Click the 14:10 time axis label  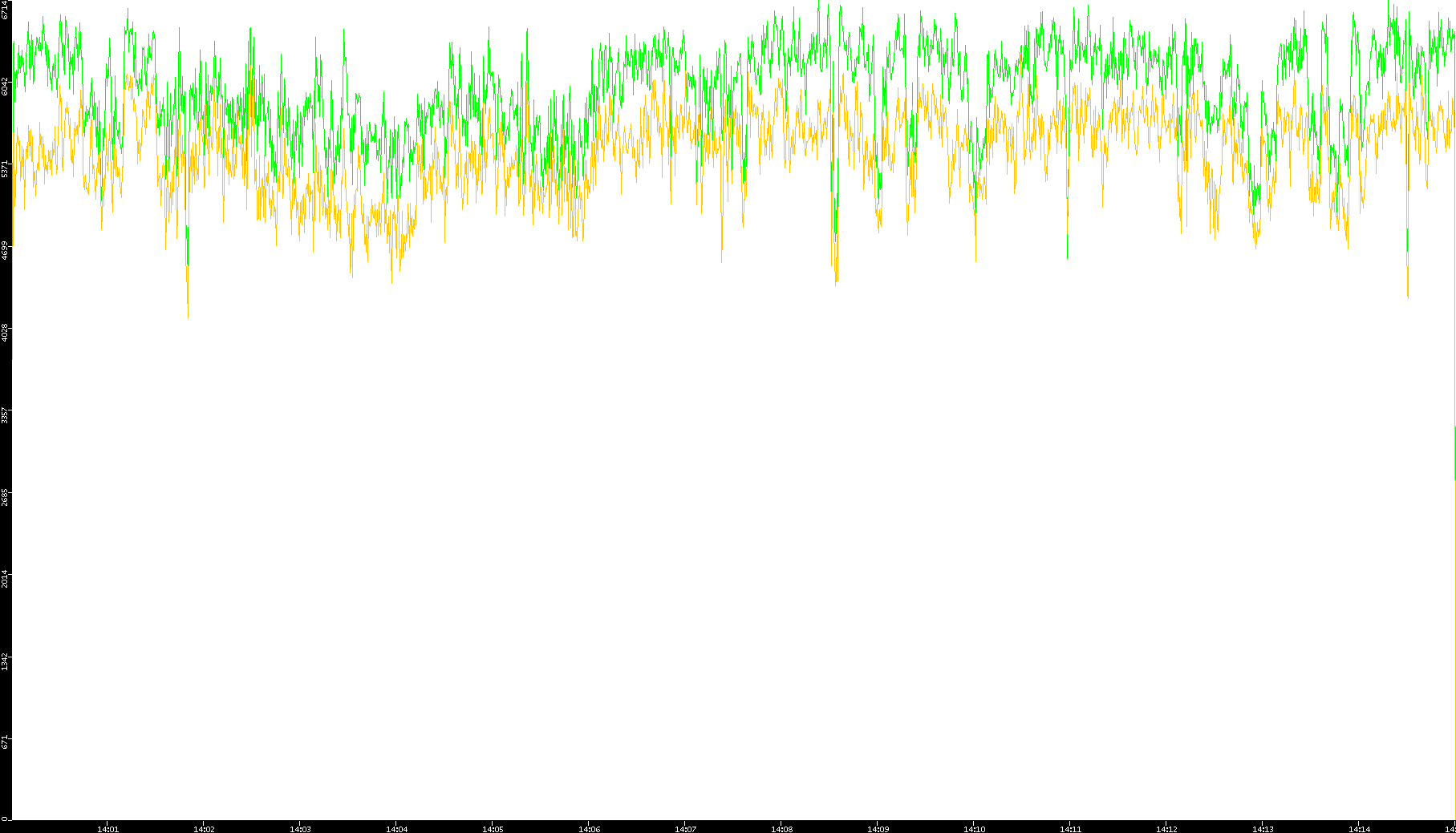click(x=974, y=829)
